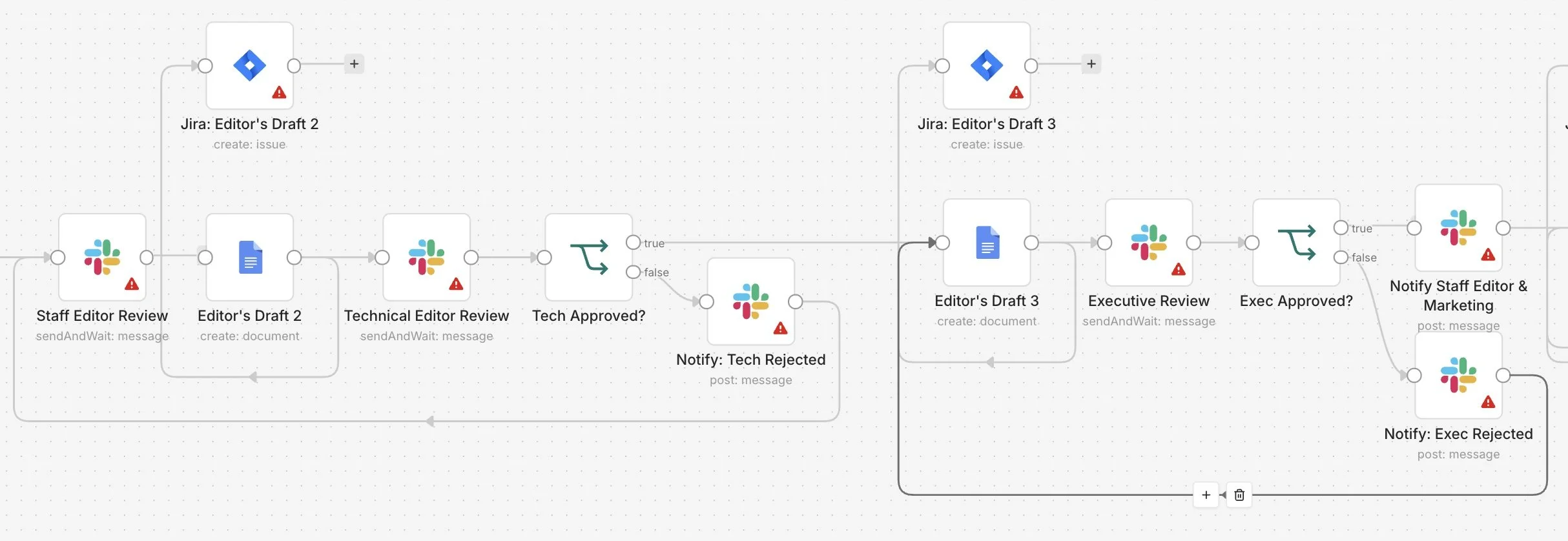
Task: Click input connector of Jira: Editor's Draft 3
Action: click(x=943, y=66)
